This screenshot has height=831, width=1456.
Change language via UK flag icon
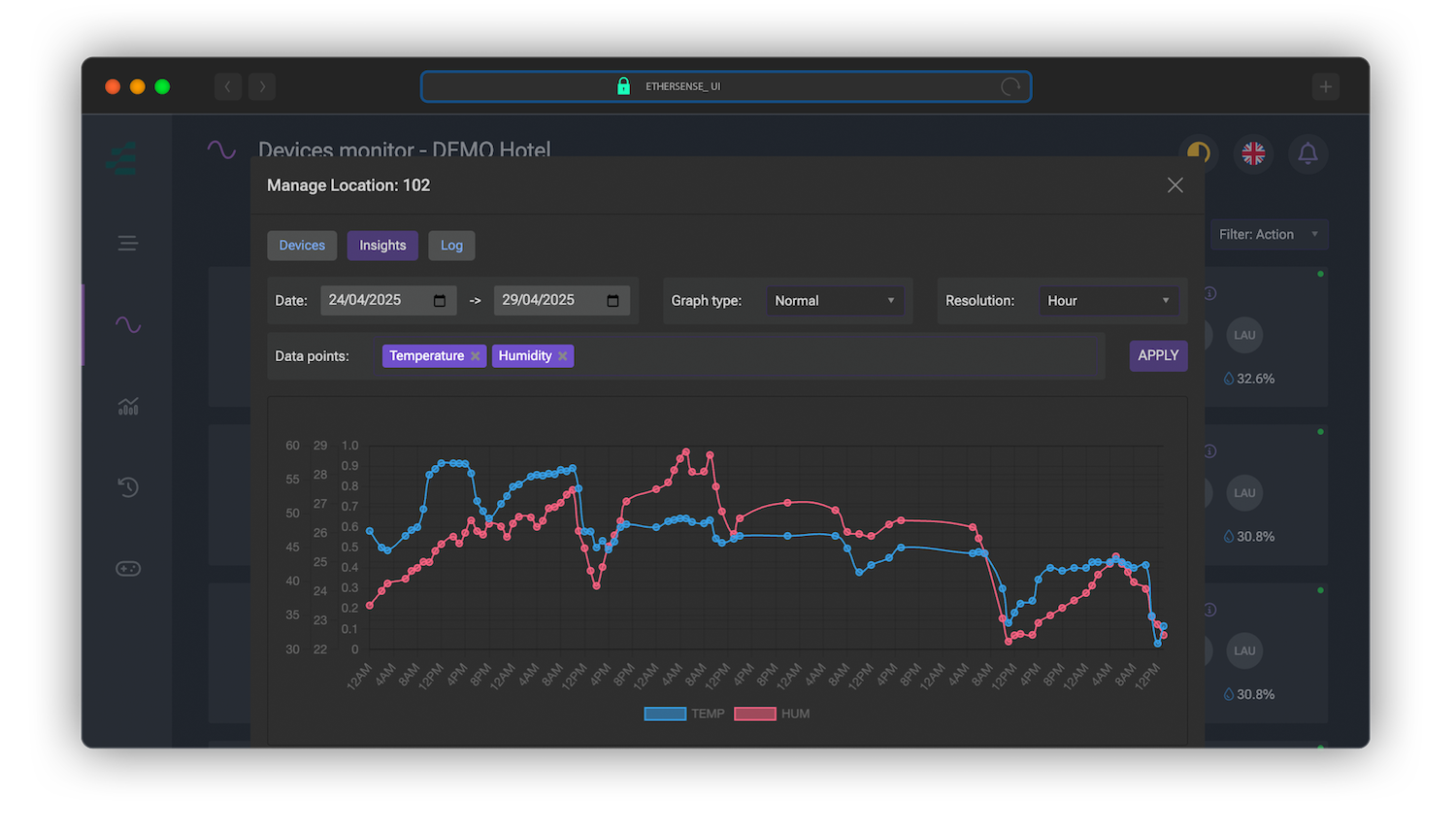(1253, 153)
